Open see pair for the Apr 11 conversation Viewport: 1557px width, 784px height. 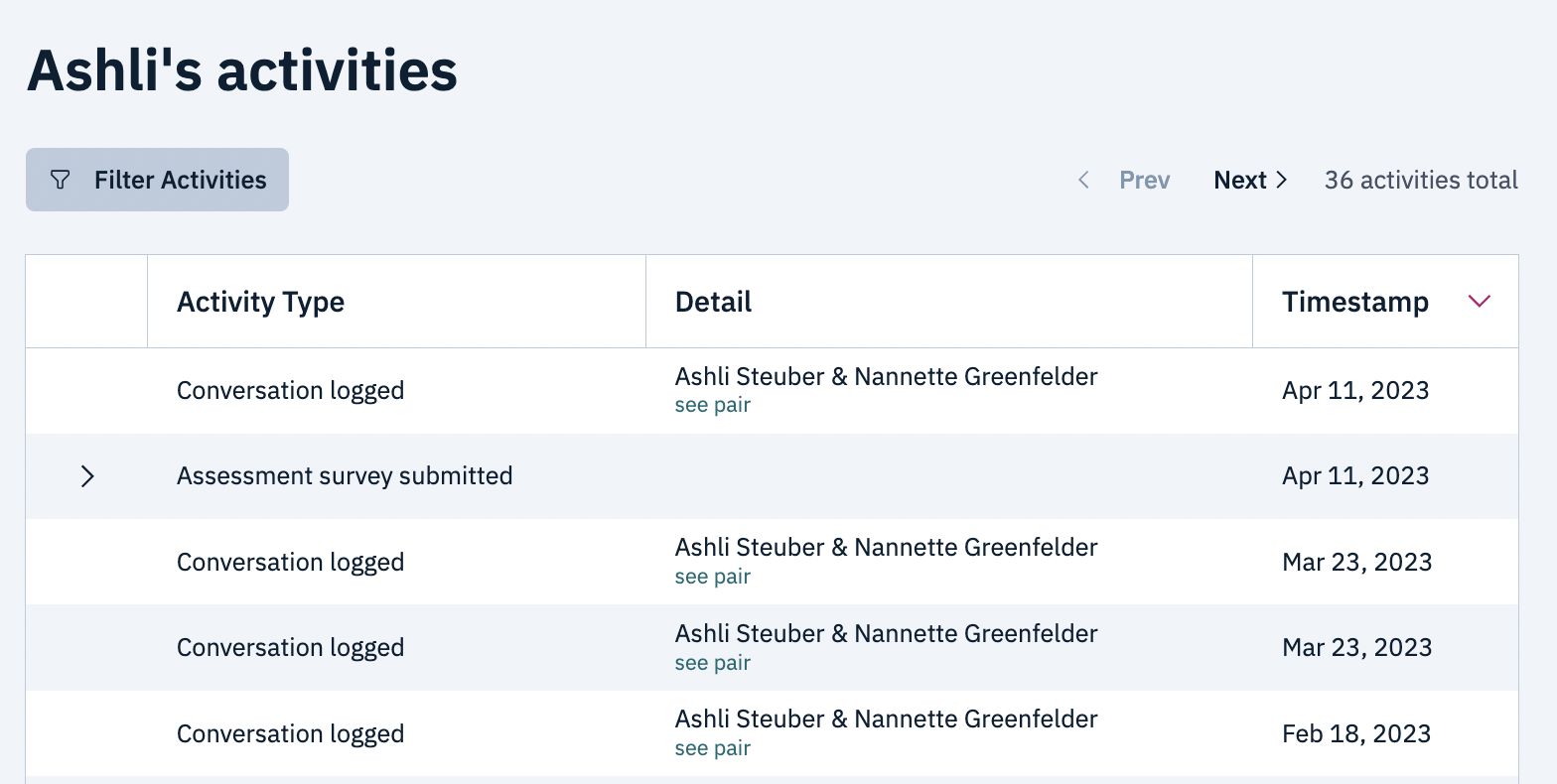click(712, 405)
